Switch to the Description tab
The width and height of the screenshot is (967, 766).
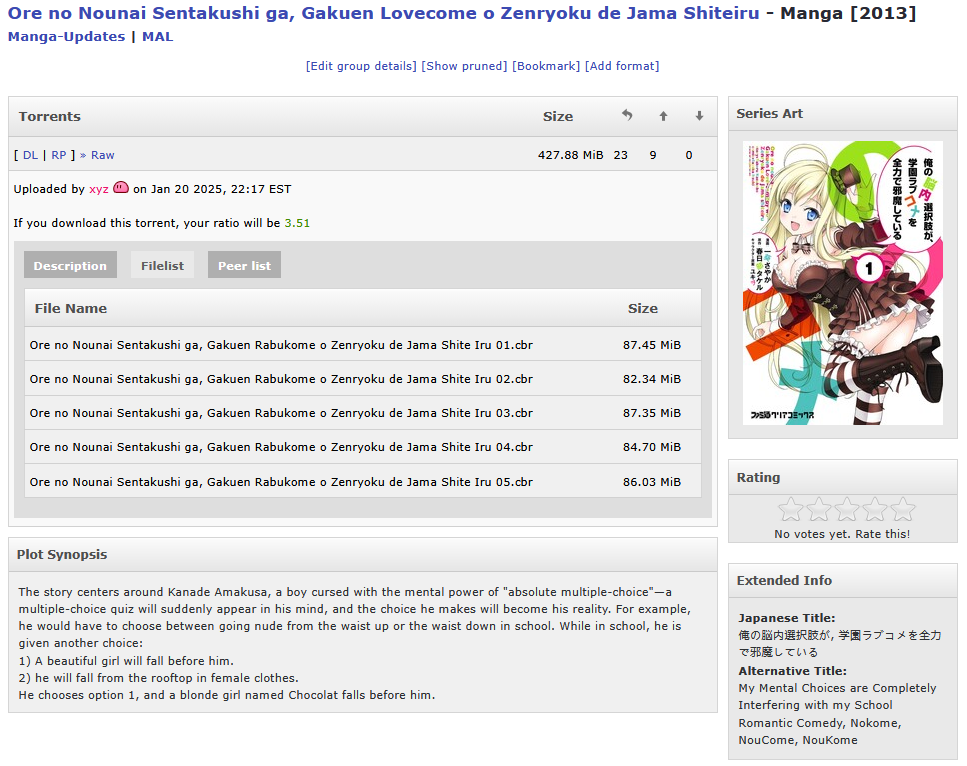(x=70, y=265)
